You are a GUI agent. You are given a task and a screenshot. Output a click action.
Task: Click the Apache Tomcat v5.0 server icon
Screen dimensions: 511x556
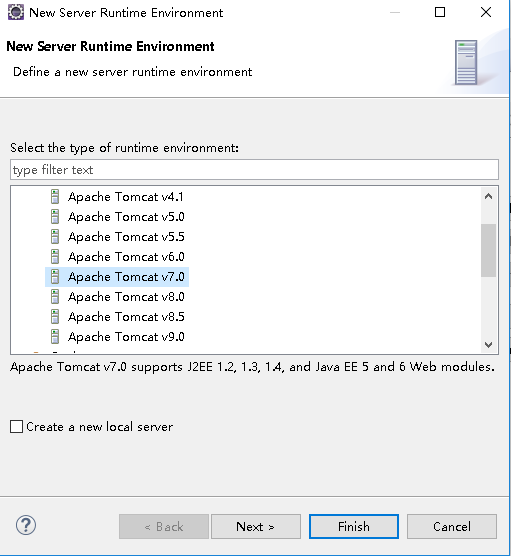[x=55, y=217]
